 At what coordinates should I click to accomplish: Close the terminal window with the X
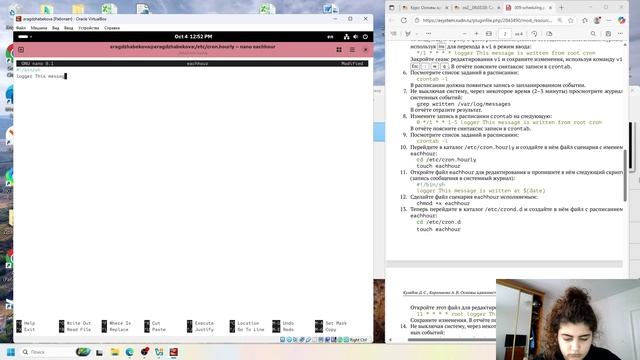tap(366, 50)
